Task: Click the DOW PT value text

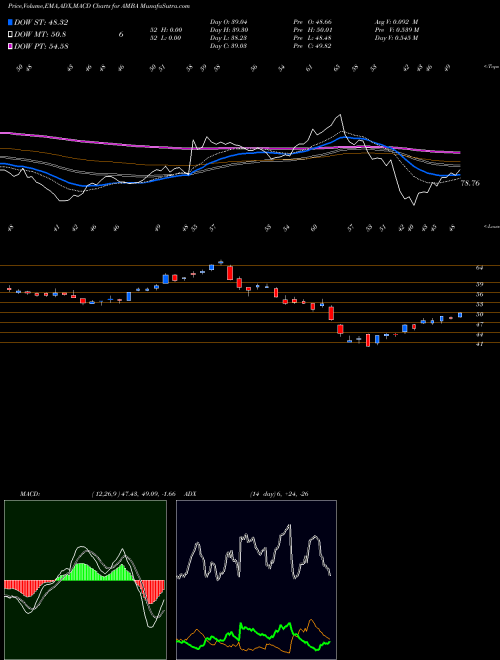Action: pos(41,46)
